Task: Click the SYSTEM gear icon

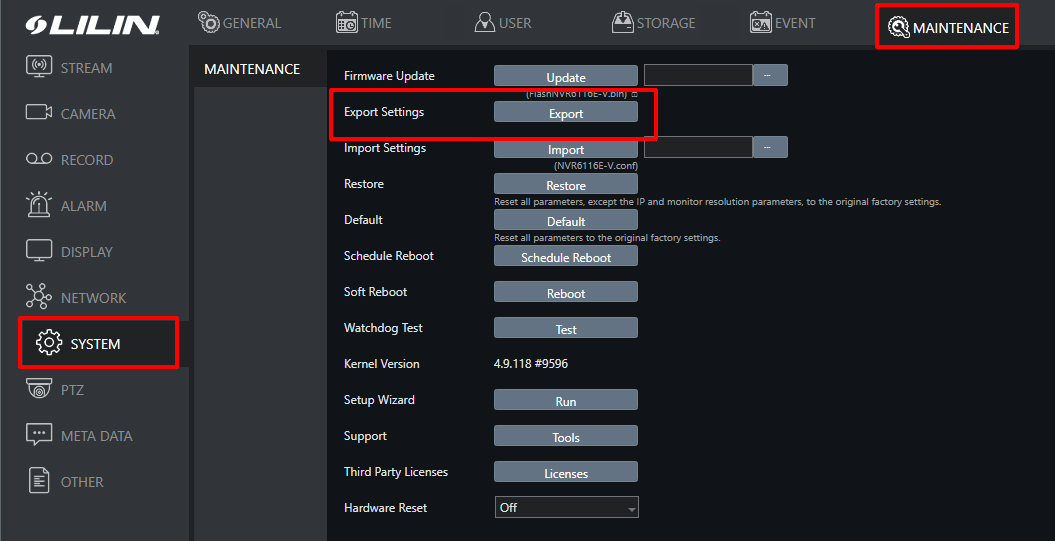Action: [48, 342]
